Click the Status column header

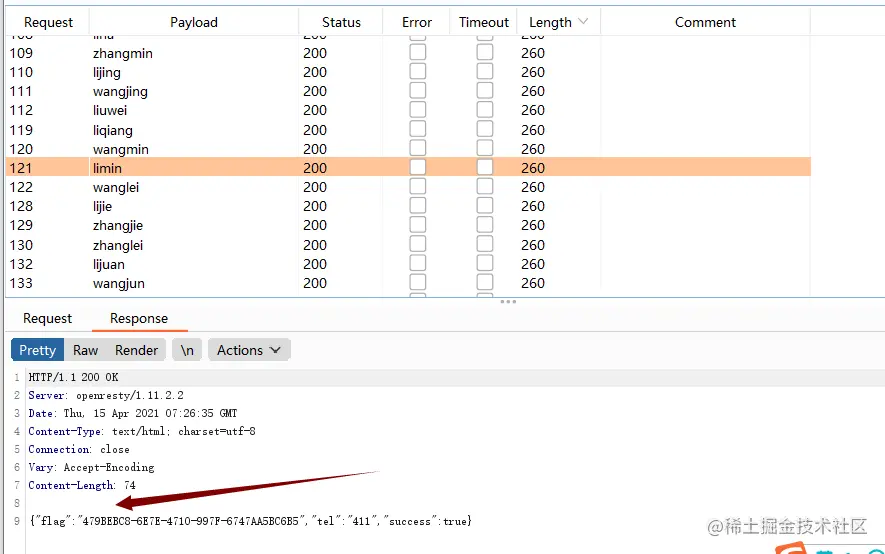(341, 22)
